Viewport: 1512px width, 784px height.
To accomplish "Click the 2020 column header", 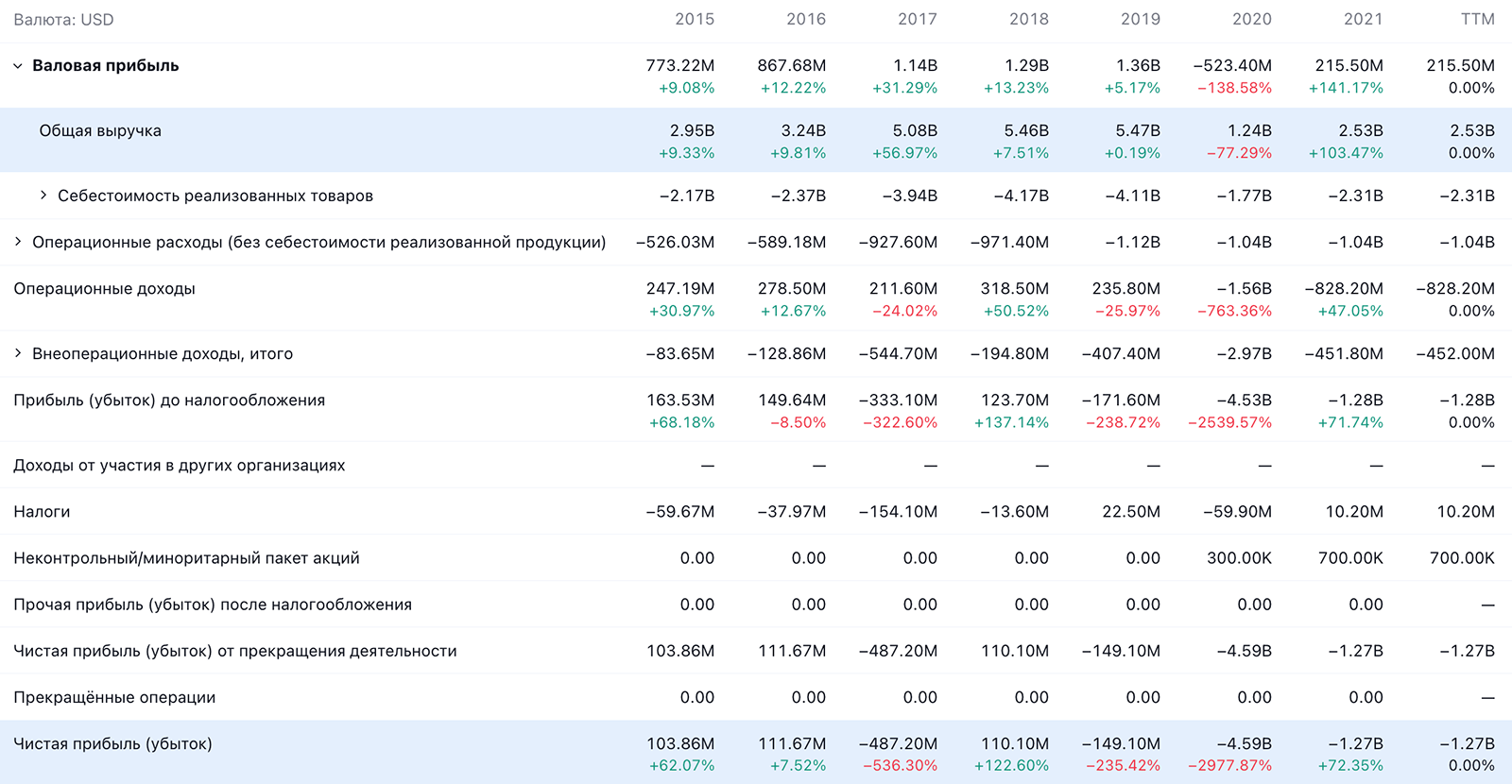I will (1252, 19).
